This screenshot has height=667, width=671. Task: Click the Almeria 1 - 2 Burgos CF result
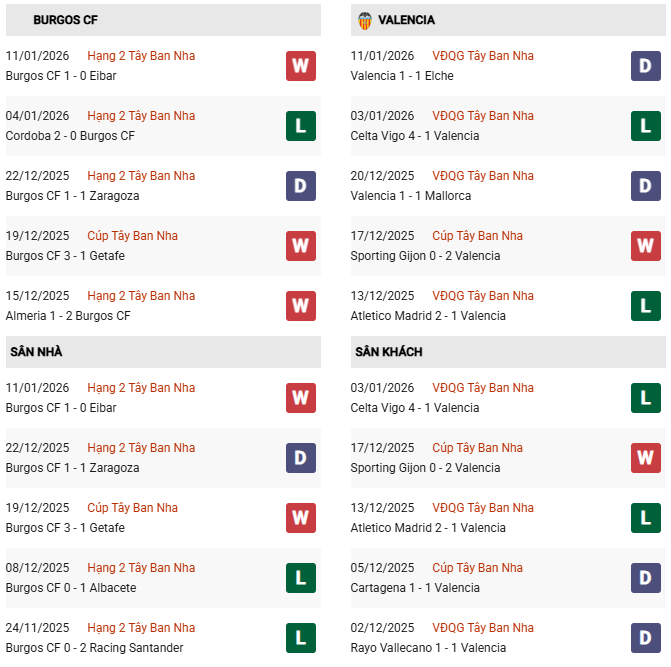pyautogui.click(x=68, y=316)
